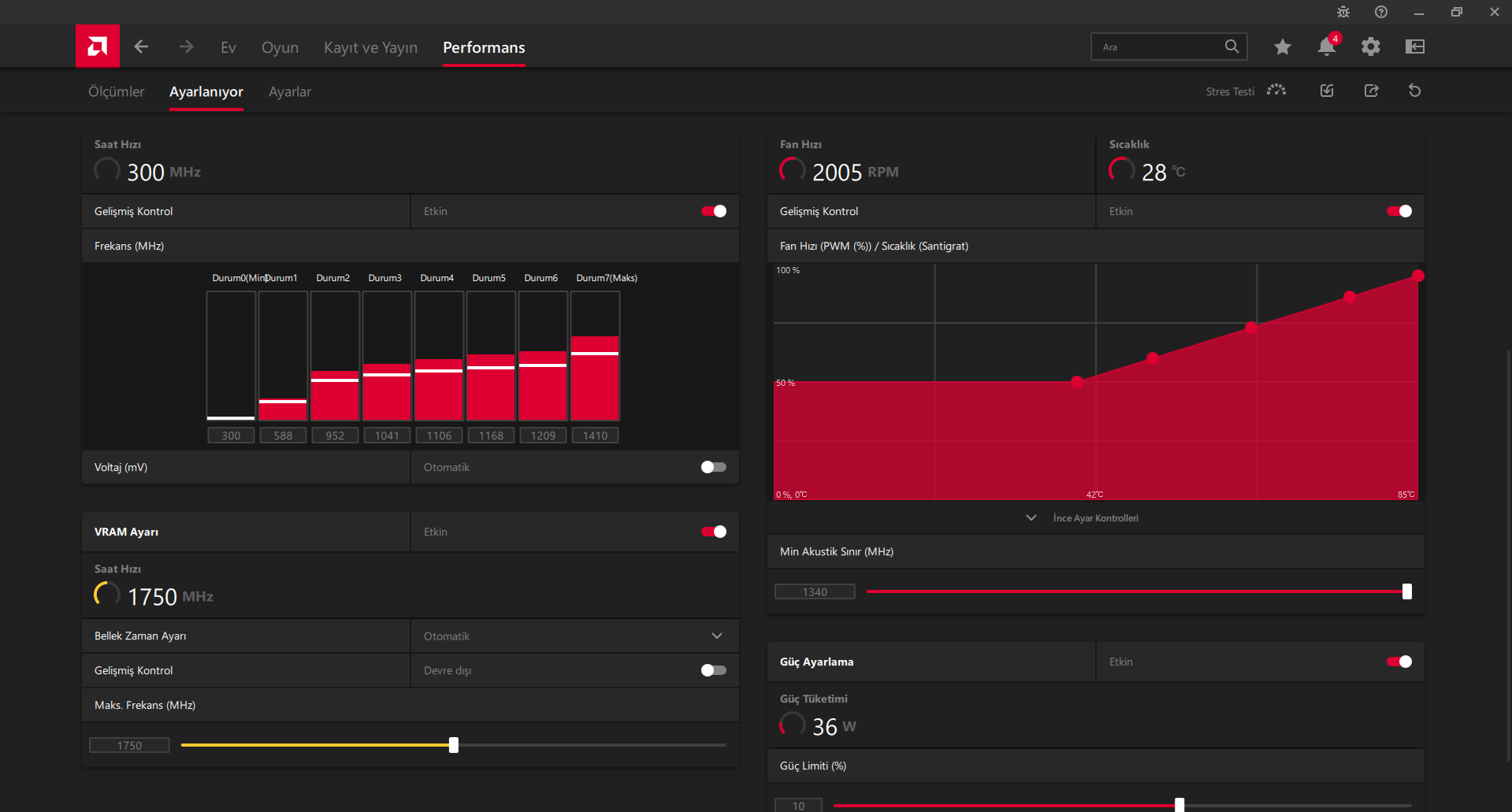Image resolution: width=1512 pixels, height=812 pixels.
Task: Open settings gear icon
Action: tap(1370, 47)
